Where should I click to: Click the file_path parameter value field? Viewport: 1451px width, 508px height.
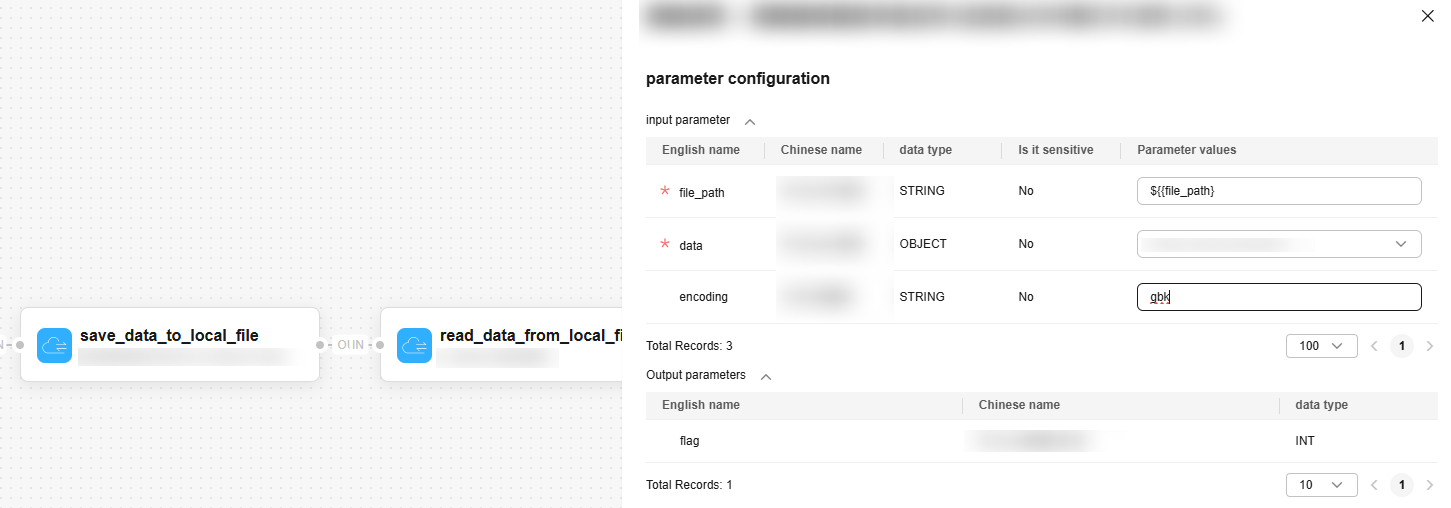(1279, 191)
